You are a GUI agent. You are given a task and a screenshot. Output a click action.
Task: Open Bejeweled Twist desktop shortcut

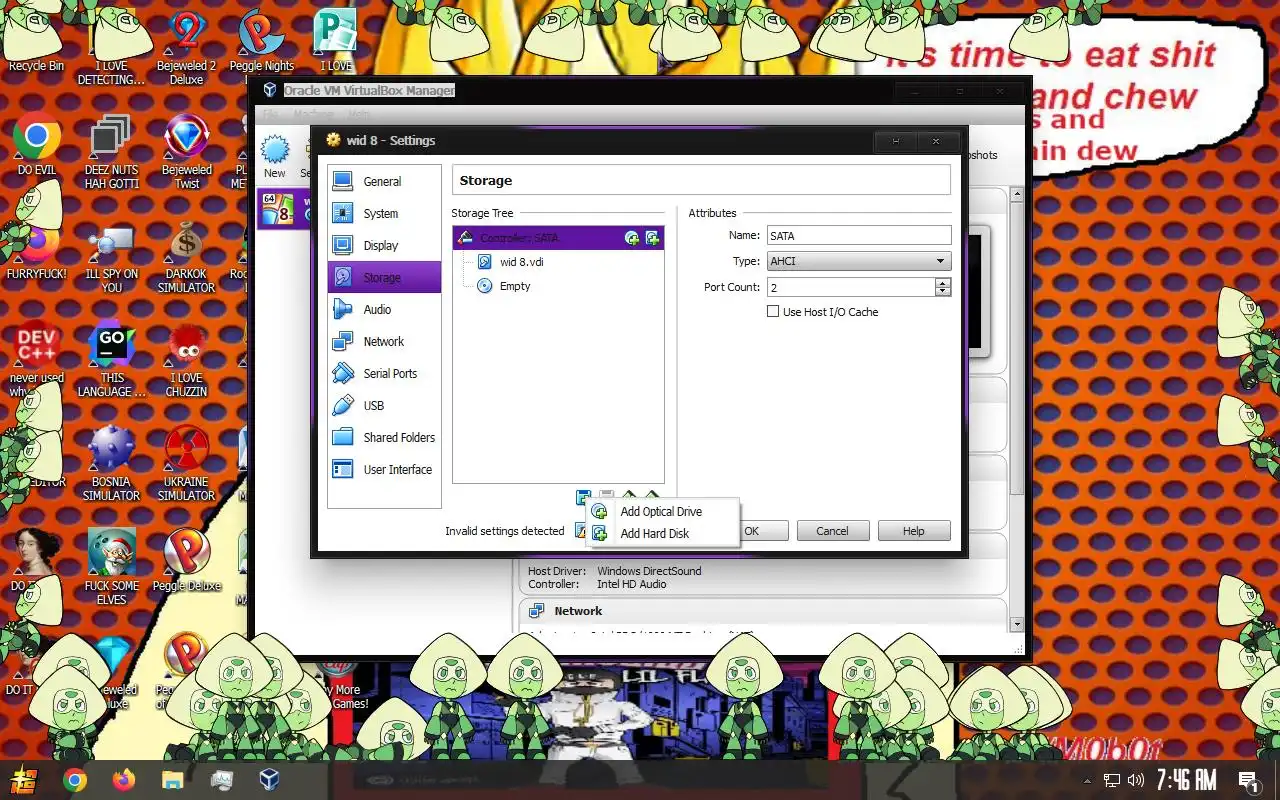(186, 152)
